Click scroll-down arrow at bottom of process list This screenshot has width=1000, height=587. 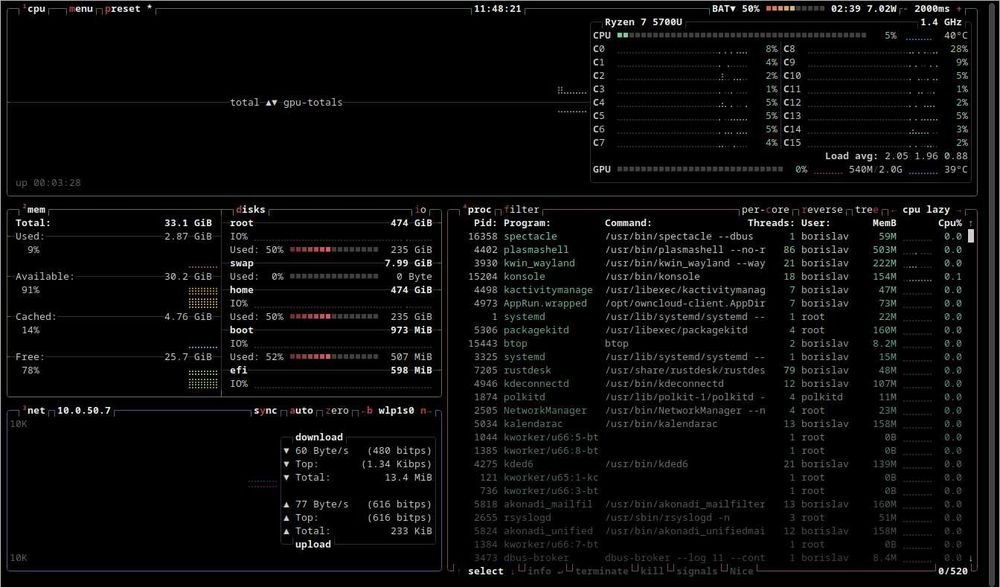pos(971,558)
